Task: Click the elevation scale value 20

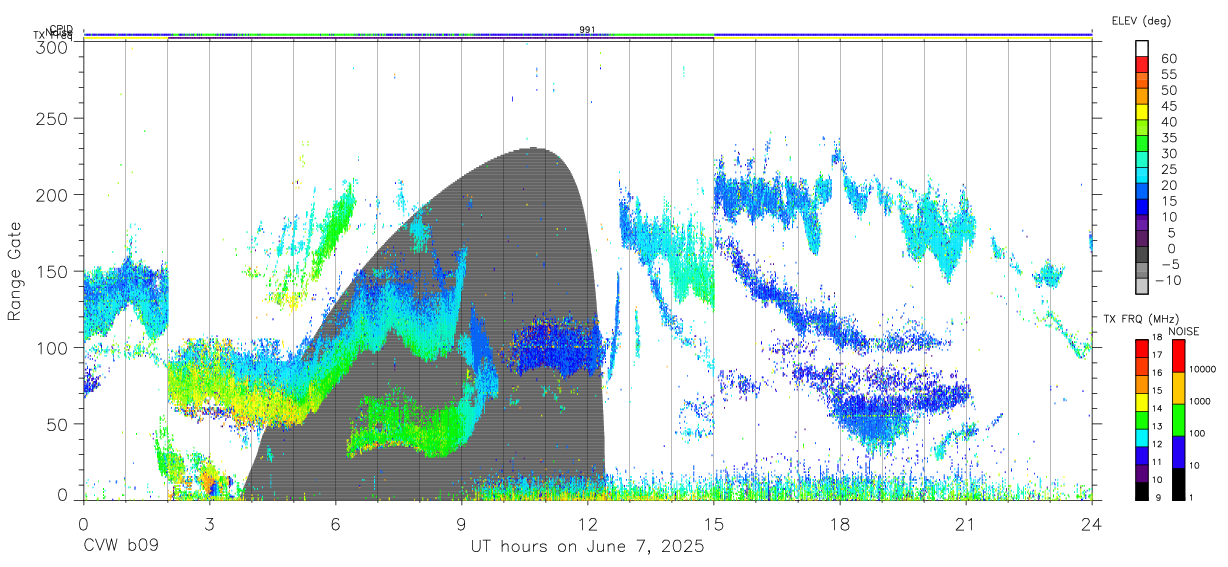Action: click(x=1168, y=185)
